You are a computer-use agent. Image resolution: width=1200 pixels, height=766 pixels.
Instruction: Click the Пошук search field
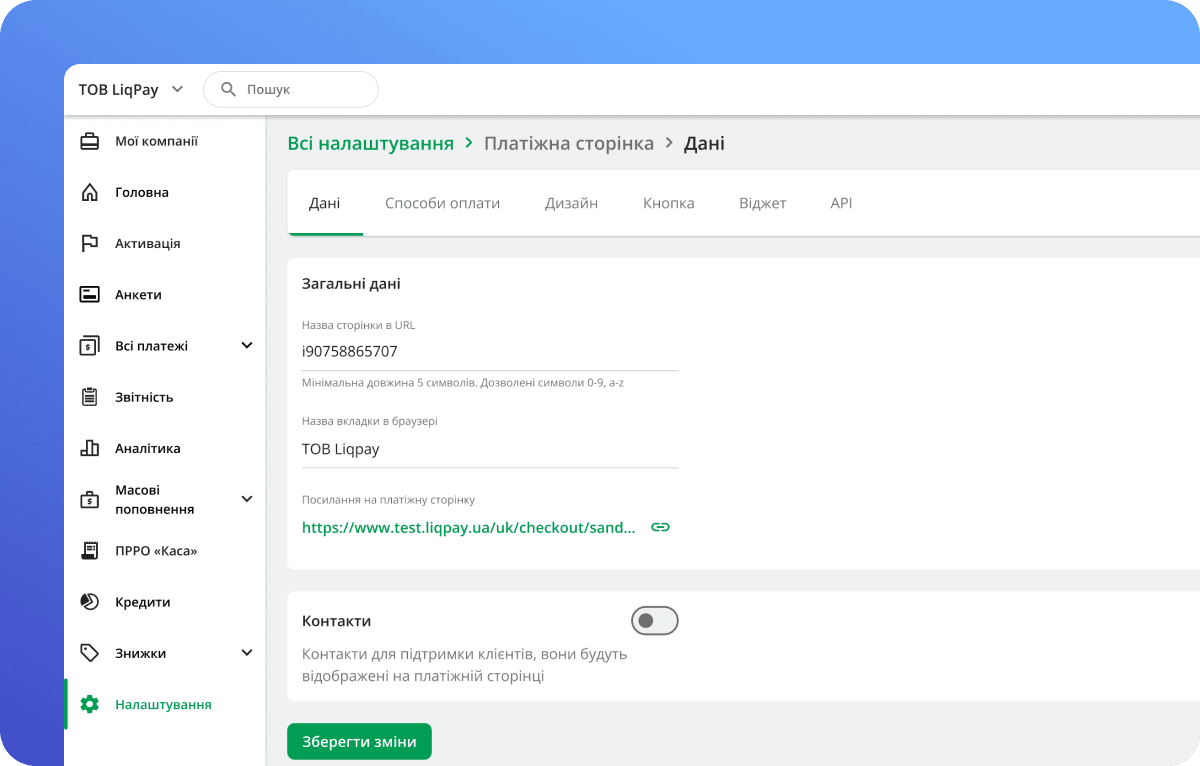290,89
